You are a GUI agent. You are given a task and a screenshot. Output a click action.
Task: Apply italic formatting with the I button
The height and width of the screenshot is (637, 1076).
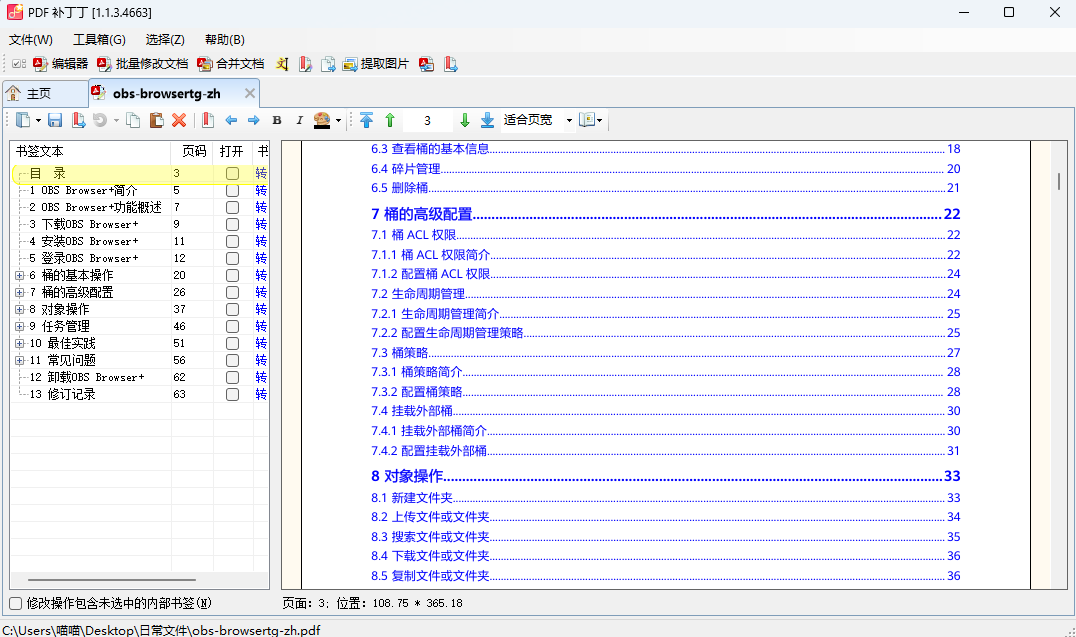click(x=300, y=120)
